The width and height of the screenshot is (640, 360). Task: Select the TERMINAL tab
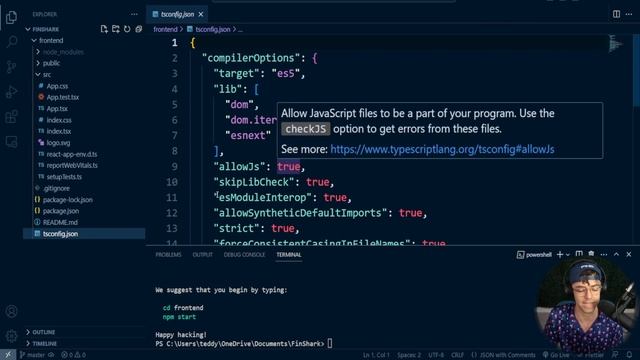tap(289, 255)
